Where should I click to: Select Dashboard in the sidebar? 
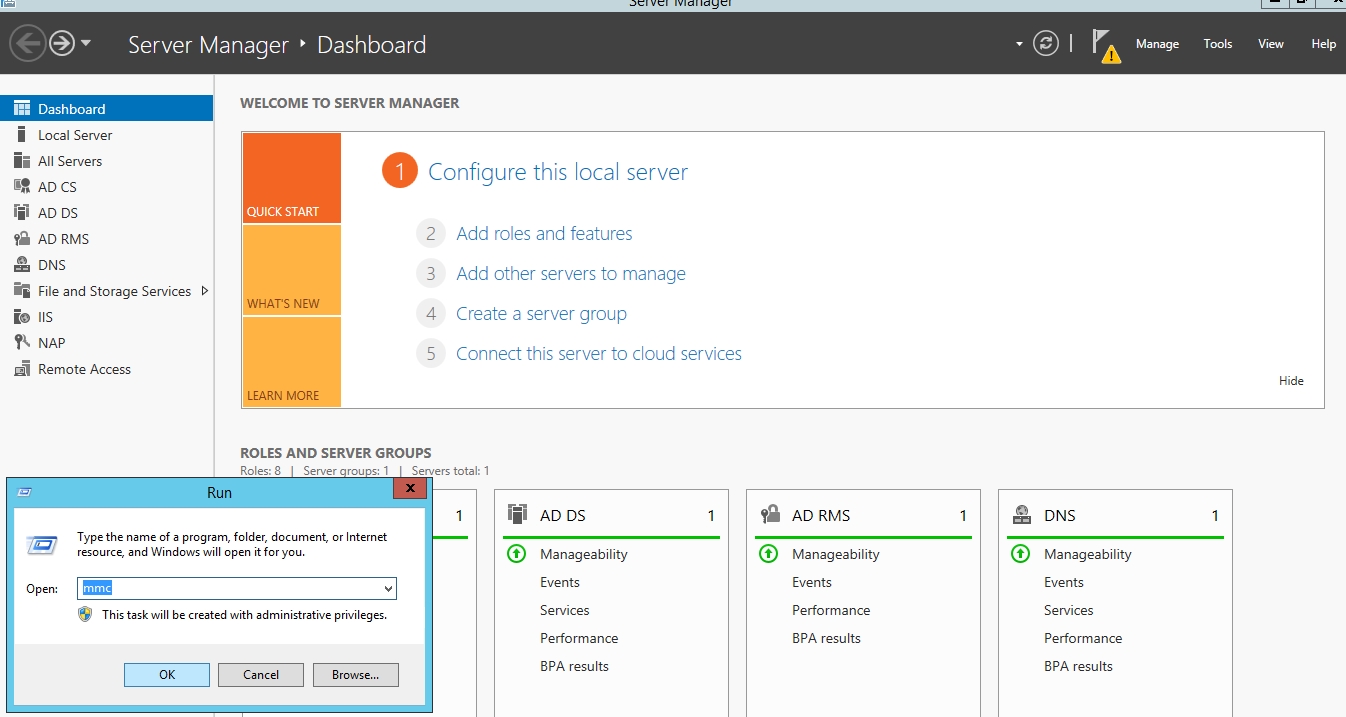coord(107,109)
